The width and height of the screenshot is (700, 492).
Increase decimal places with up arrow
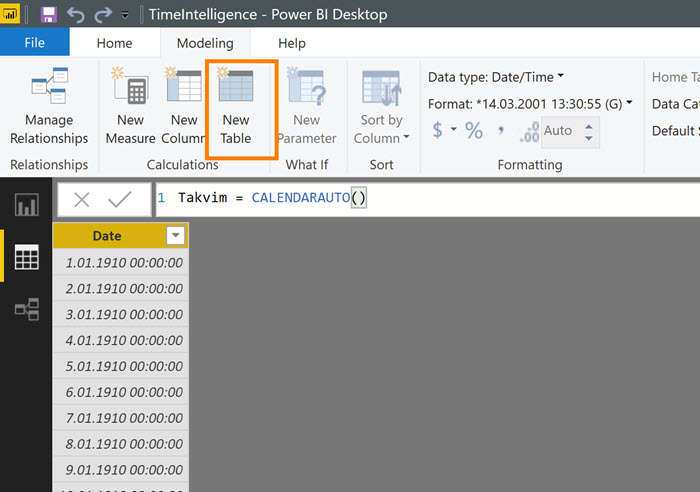tap(589, 125)
